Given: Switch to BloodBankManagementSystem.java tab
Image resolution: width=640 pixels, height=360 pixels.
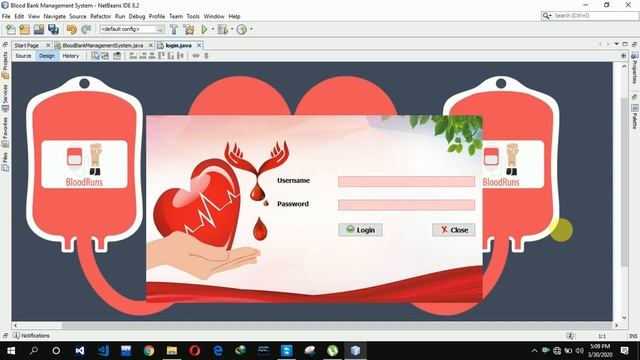Looking at the screenshot, I should tap(102, 45).
